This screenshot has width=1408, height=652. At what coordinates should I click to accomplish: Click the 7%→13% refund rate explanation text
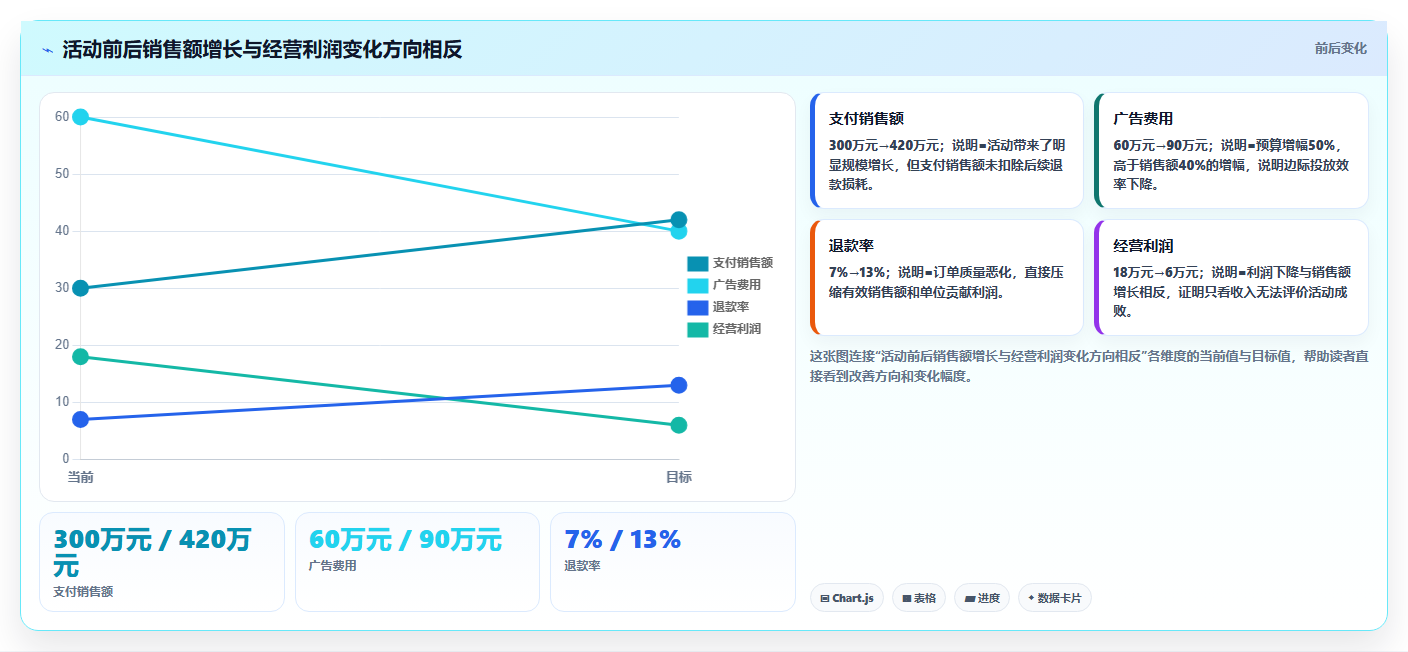coord(946,282)
